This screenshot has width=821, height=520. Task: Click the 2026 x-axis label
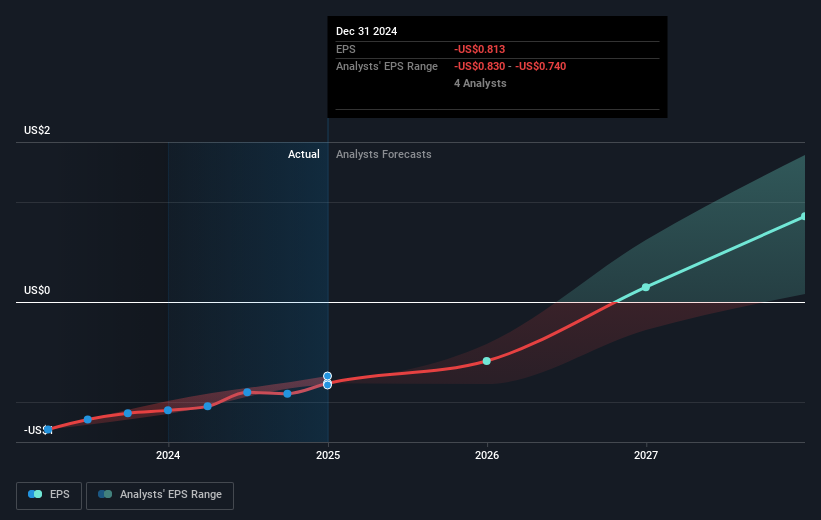click(487, 455)
